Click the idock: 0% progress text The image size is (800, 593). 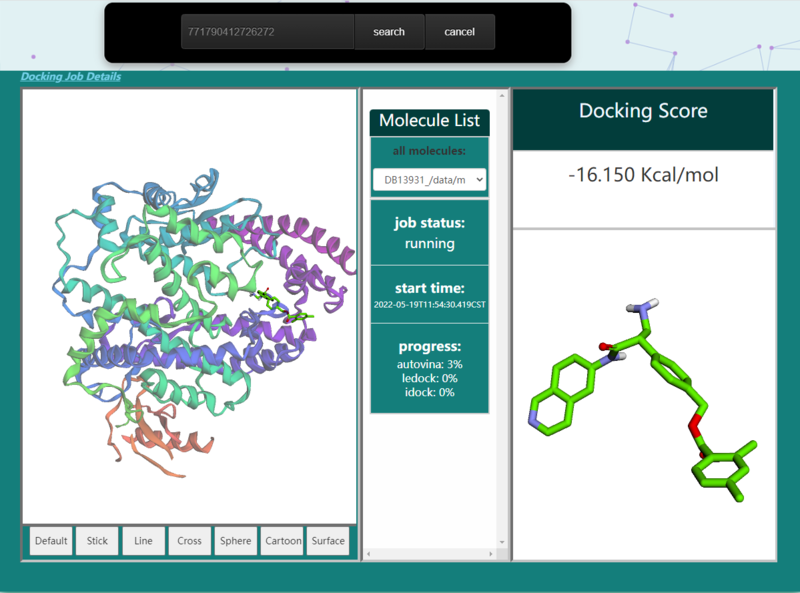coord(430,392)
